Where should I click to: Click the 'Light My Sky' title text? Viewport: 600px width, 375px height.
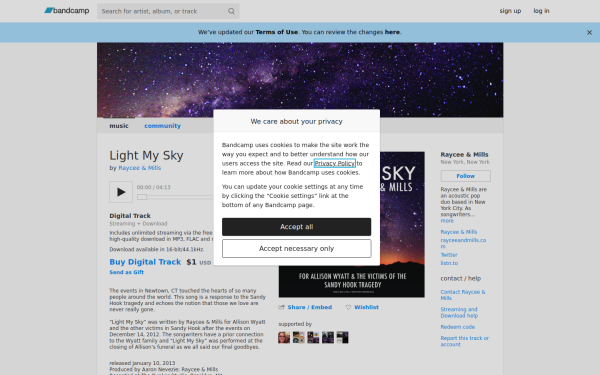coord(147,155)
